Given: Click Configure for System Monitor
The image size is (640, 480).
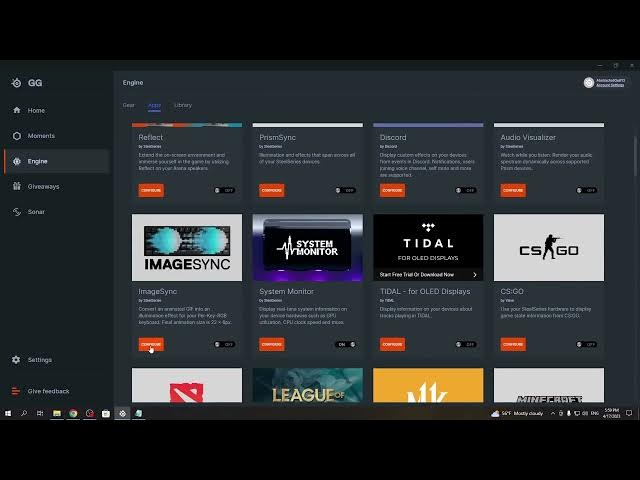Looking at the screenshot, I should tap(272, 344).
